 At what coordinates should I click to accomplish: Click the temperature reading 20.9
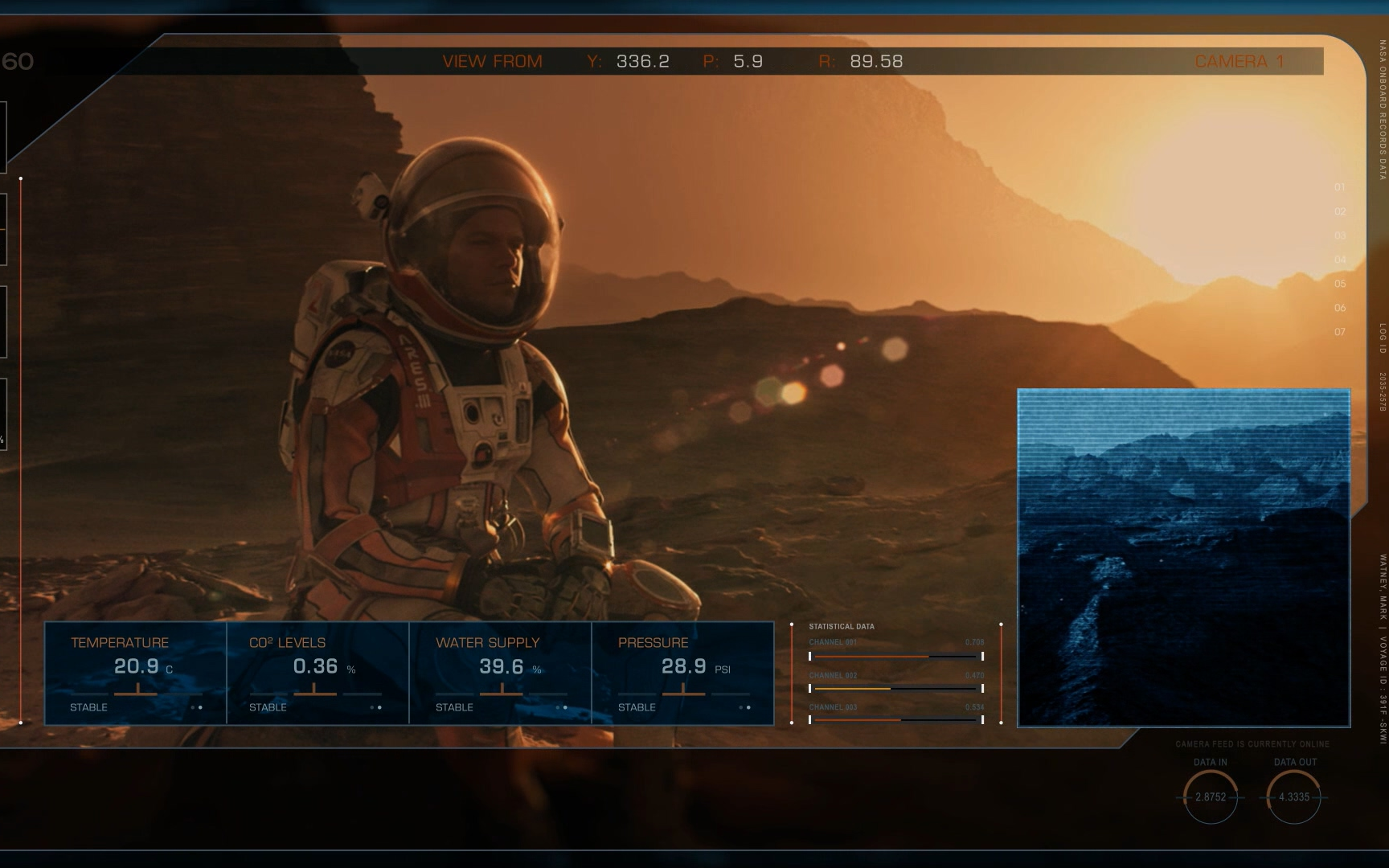click(136, 666)
